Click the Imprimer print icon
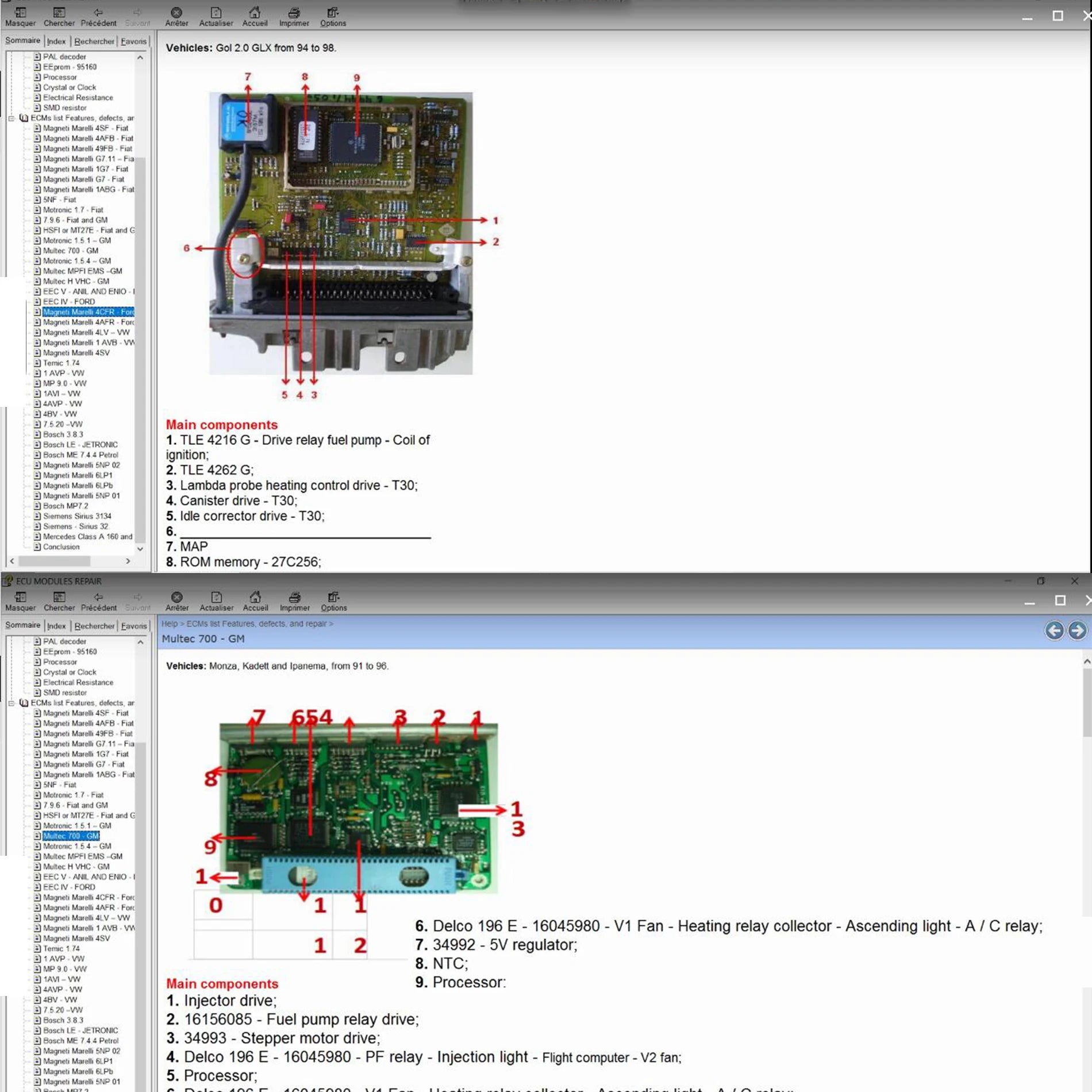Viewport: 1092px width, 1092px height. pos(294,13)
